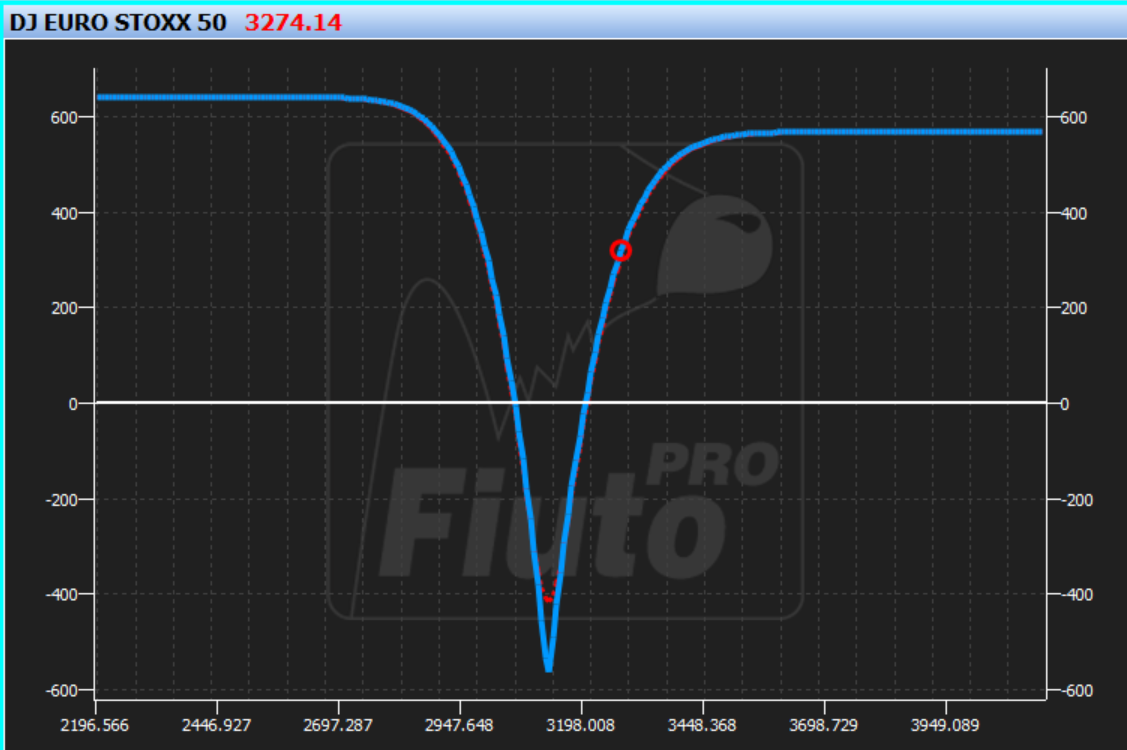Click the 600 label on left axis
The width and height of the screenshot is (1127, 750).
click(63, 118)
